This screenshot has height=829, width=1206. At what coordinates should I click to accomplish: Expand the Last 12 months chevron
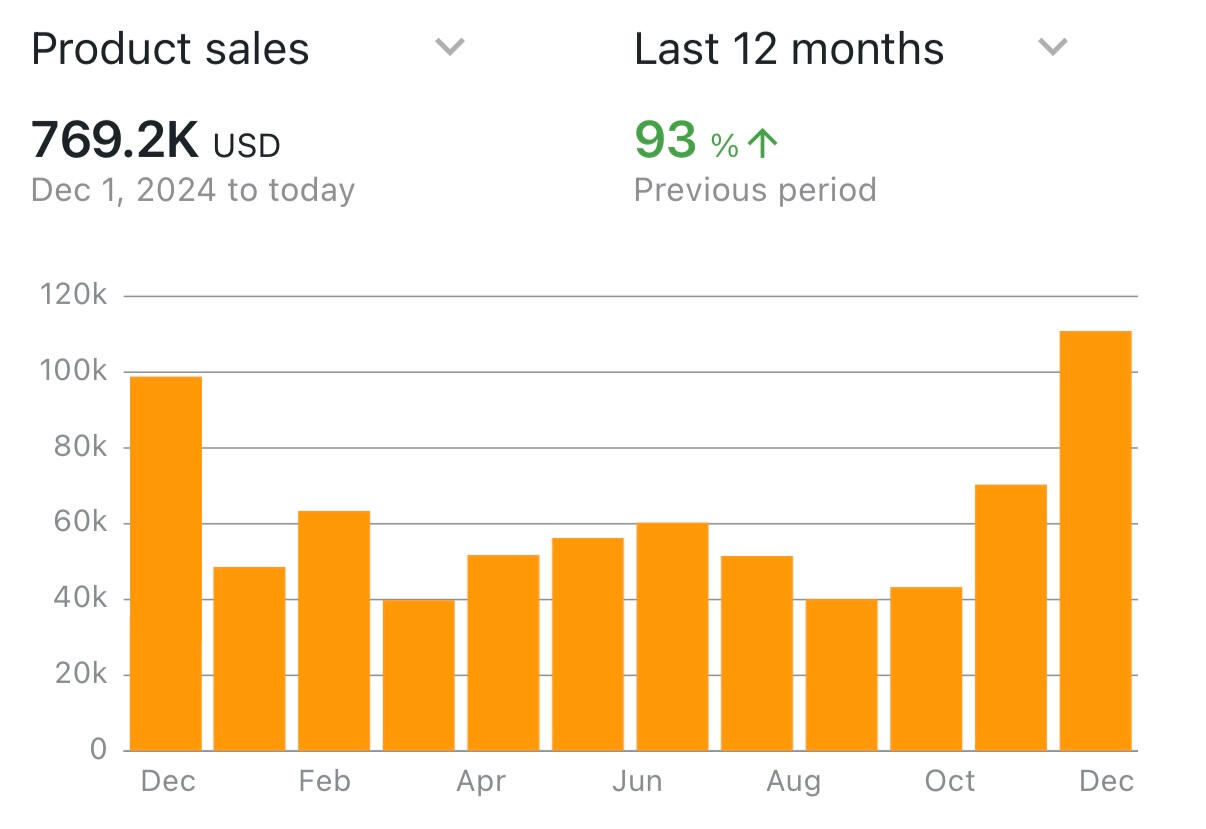[x=1052, y=47]
